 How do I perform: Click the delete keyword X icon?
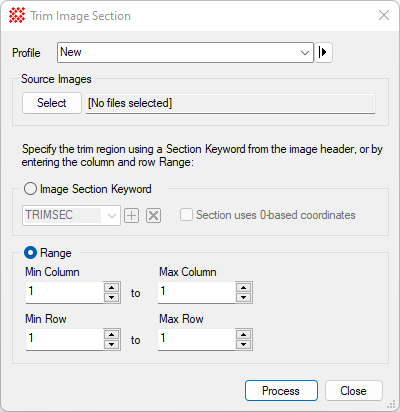(153, 216)
